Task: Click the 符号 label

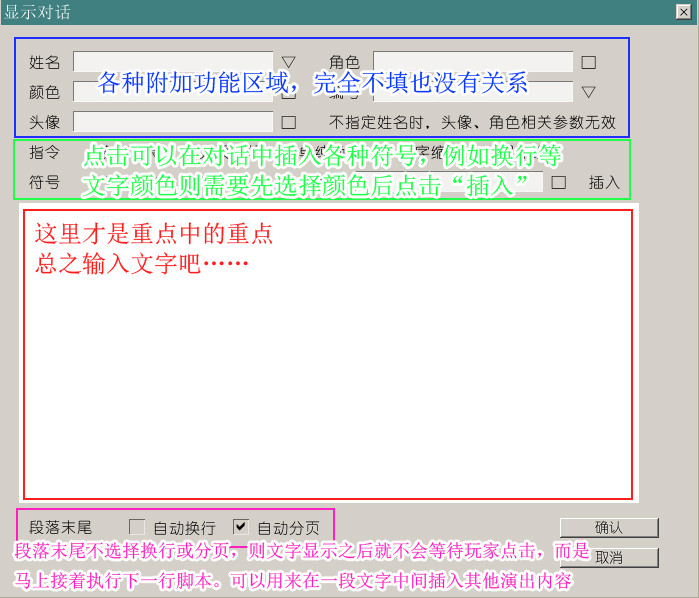Action: (44, 182)
